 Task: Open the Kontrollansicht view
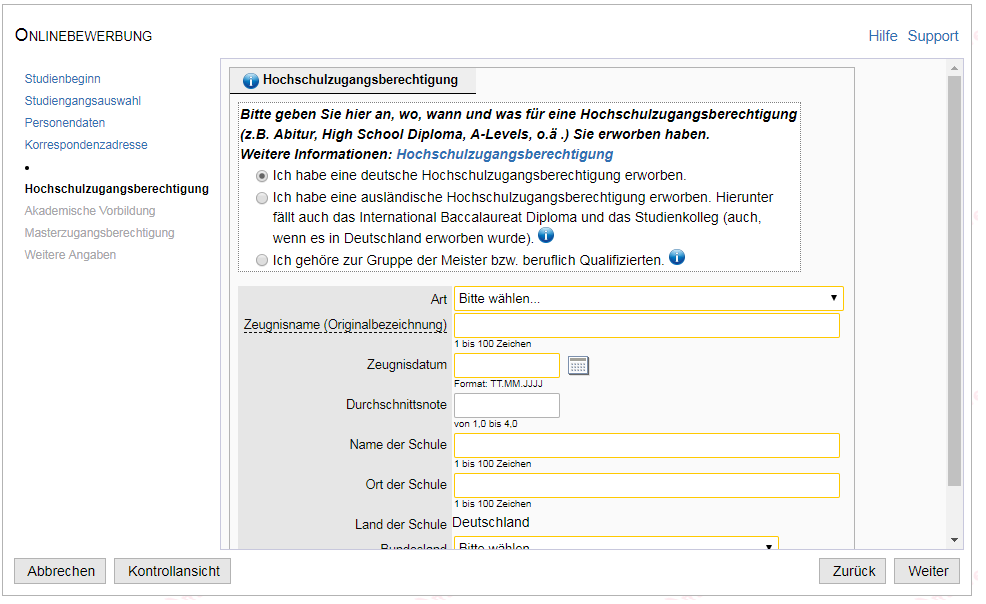(173, 571)
